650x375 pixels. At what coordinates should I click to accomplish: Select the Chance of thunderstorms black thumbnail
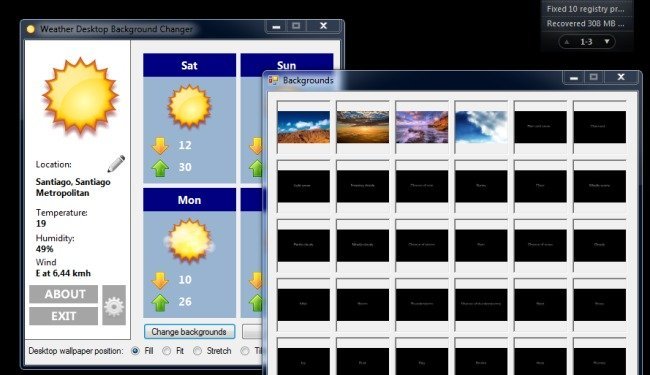pyautogui.click(x=481, y=305)
